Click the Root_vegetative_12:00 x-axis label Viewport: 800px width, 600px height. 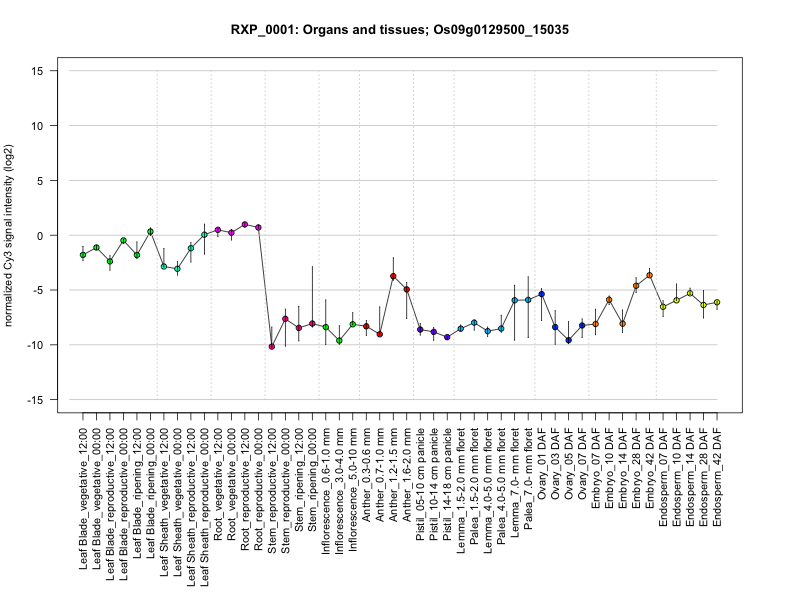point(218,475)
